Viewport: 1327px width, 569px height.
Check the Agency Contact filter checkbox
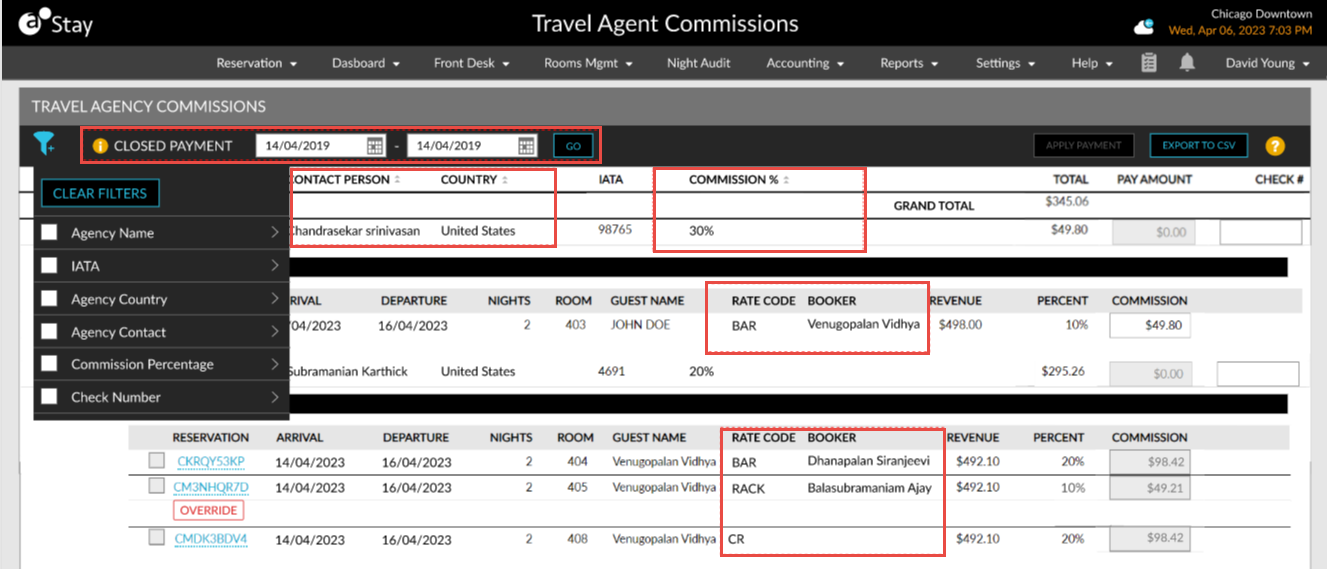coord(49,332)
